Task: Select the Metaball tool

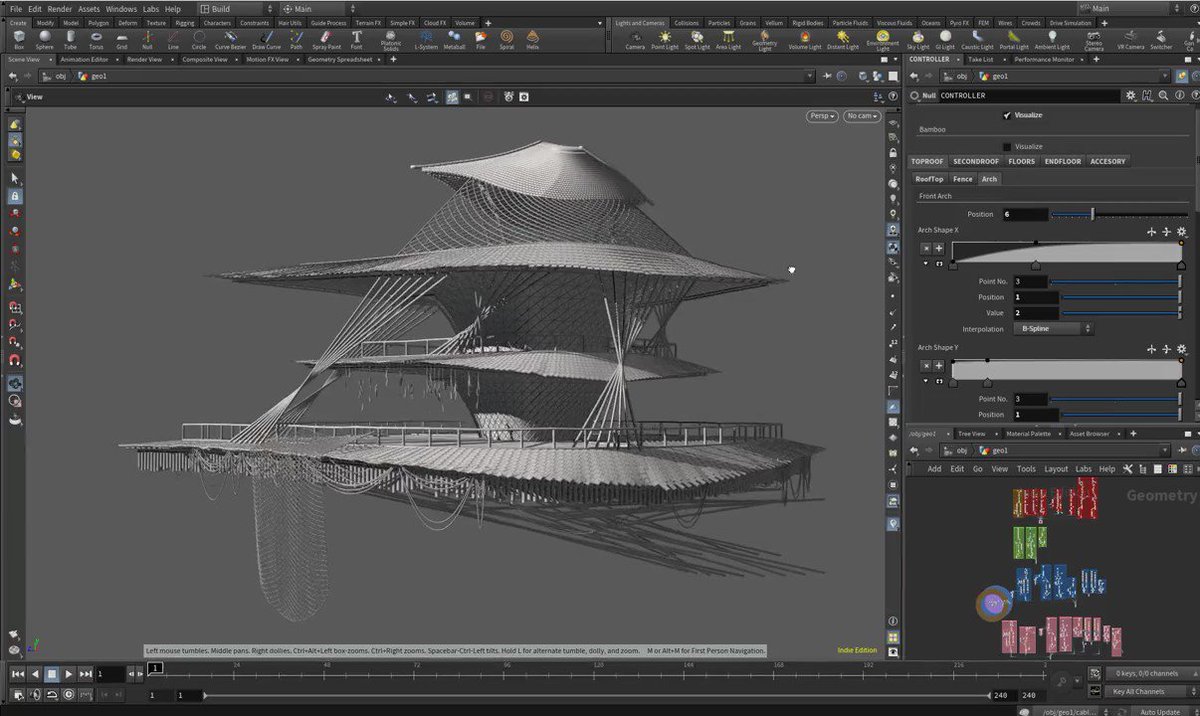Action: coord(454,40)
